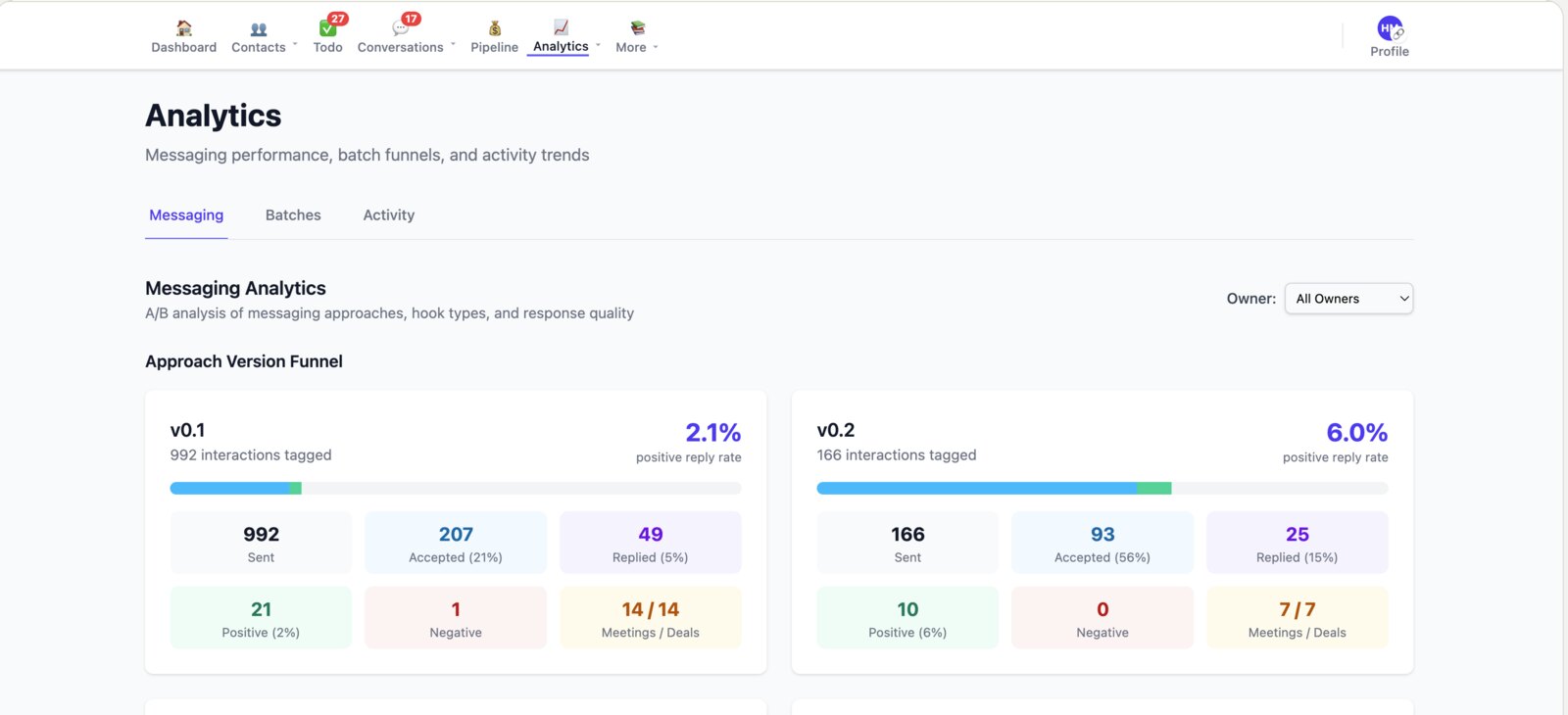
Task: Switch to the Messaging tab
Action: (x=186, y=215)
